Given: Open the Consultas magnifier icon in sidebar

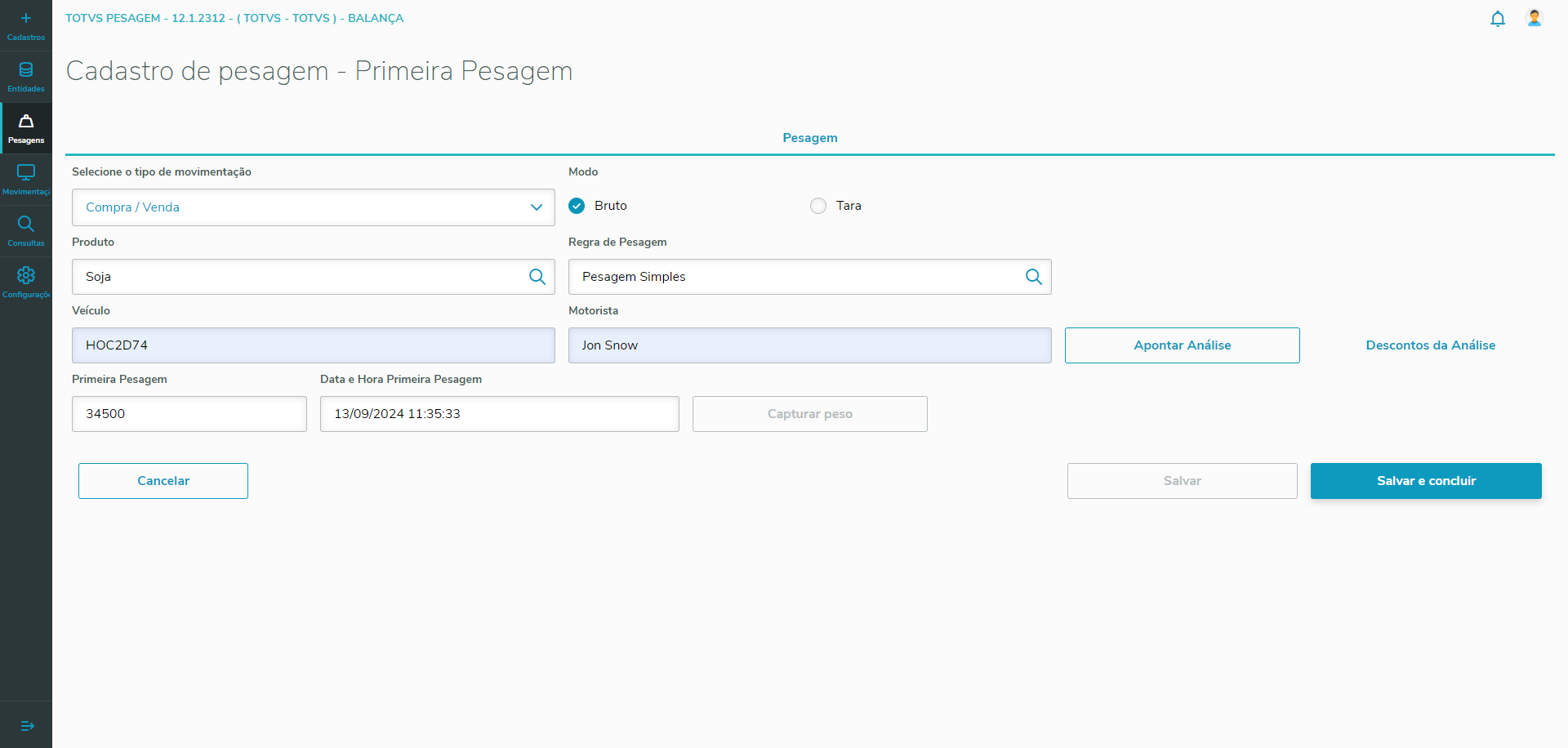Looking at the screenshot, I should click(x=26, y=225).
